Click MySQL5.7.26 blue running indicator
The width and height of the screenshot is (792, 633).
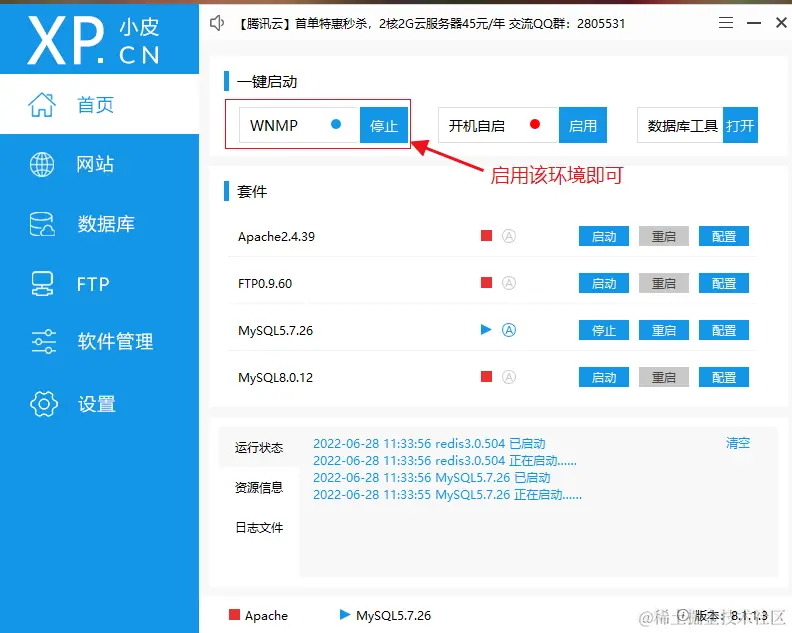486,330
